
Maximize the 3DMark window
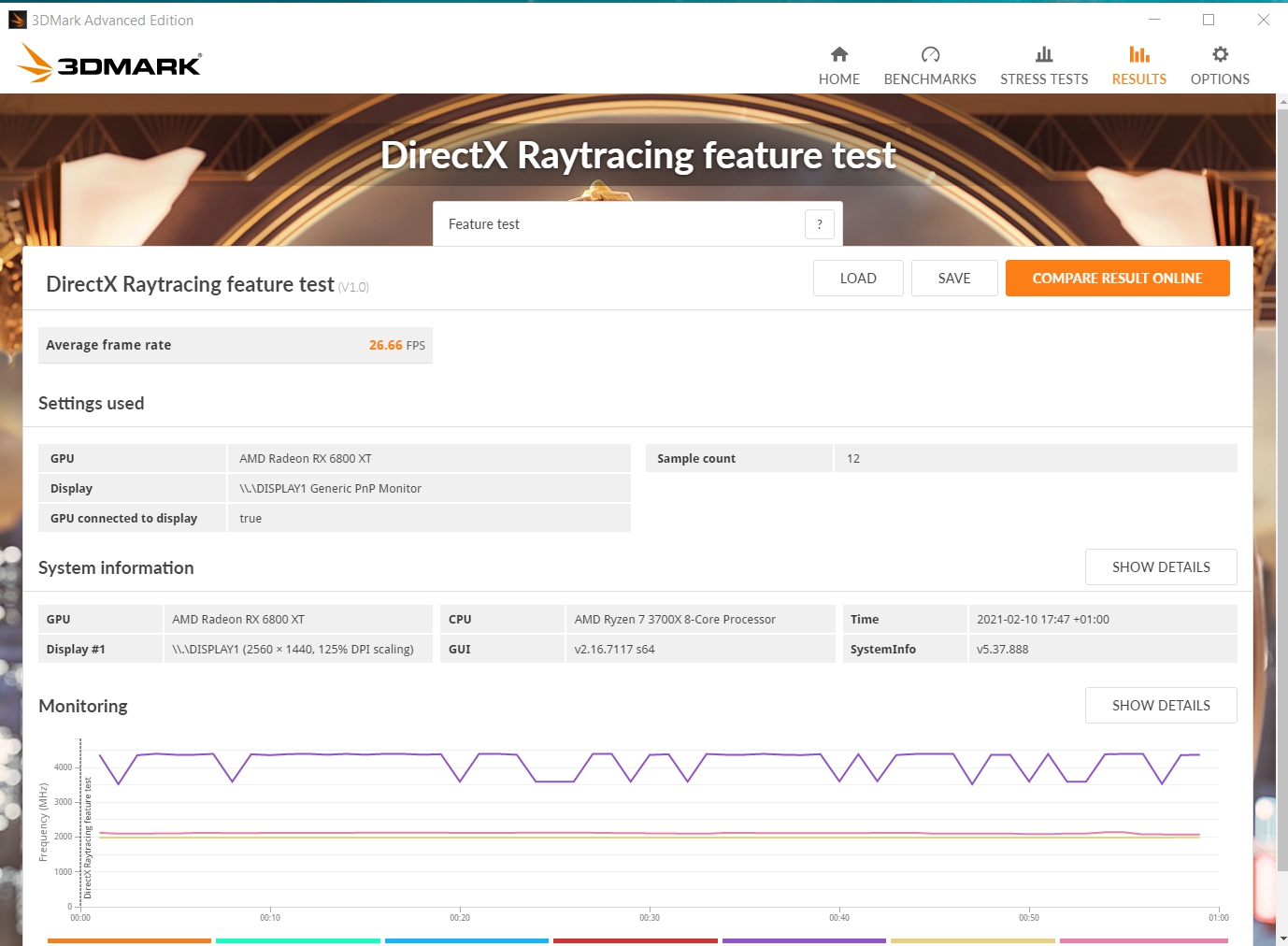(x=1209, y=20)
